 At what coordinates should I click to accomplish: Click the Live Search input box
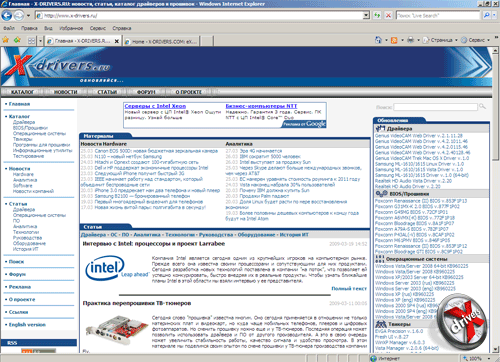click(x=438, y=15)
